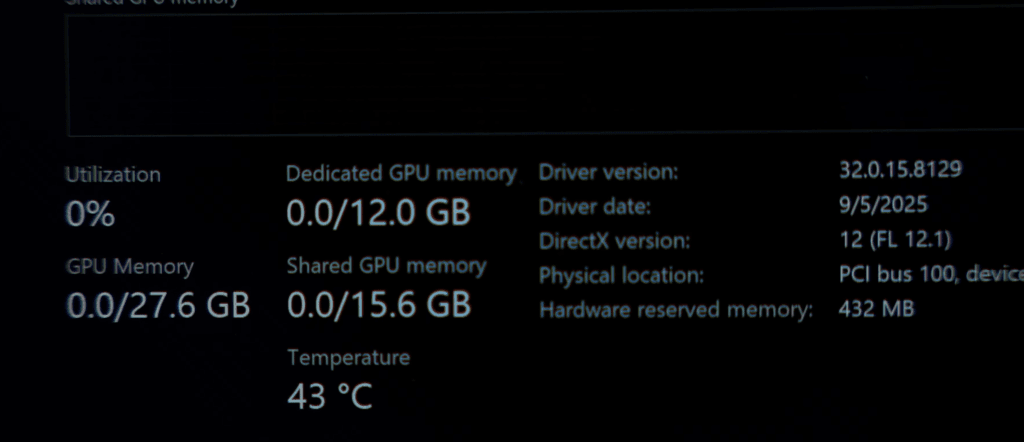Select the 0.0/15.6 GB shared value
This screenshot has width=1024, height=442.
pos(378,304)
